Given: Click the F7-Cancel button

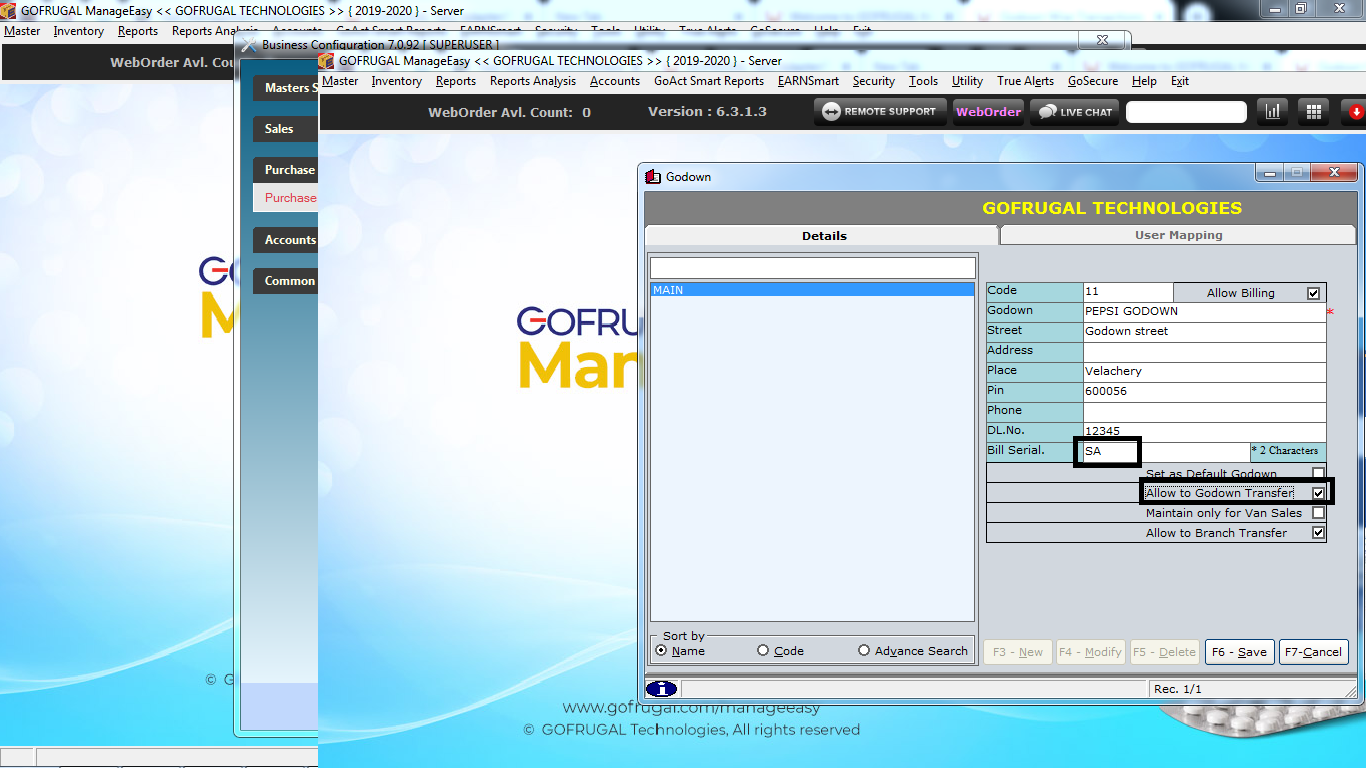Looking at the screenshot, I should point(1313,652).
